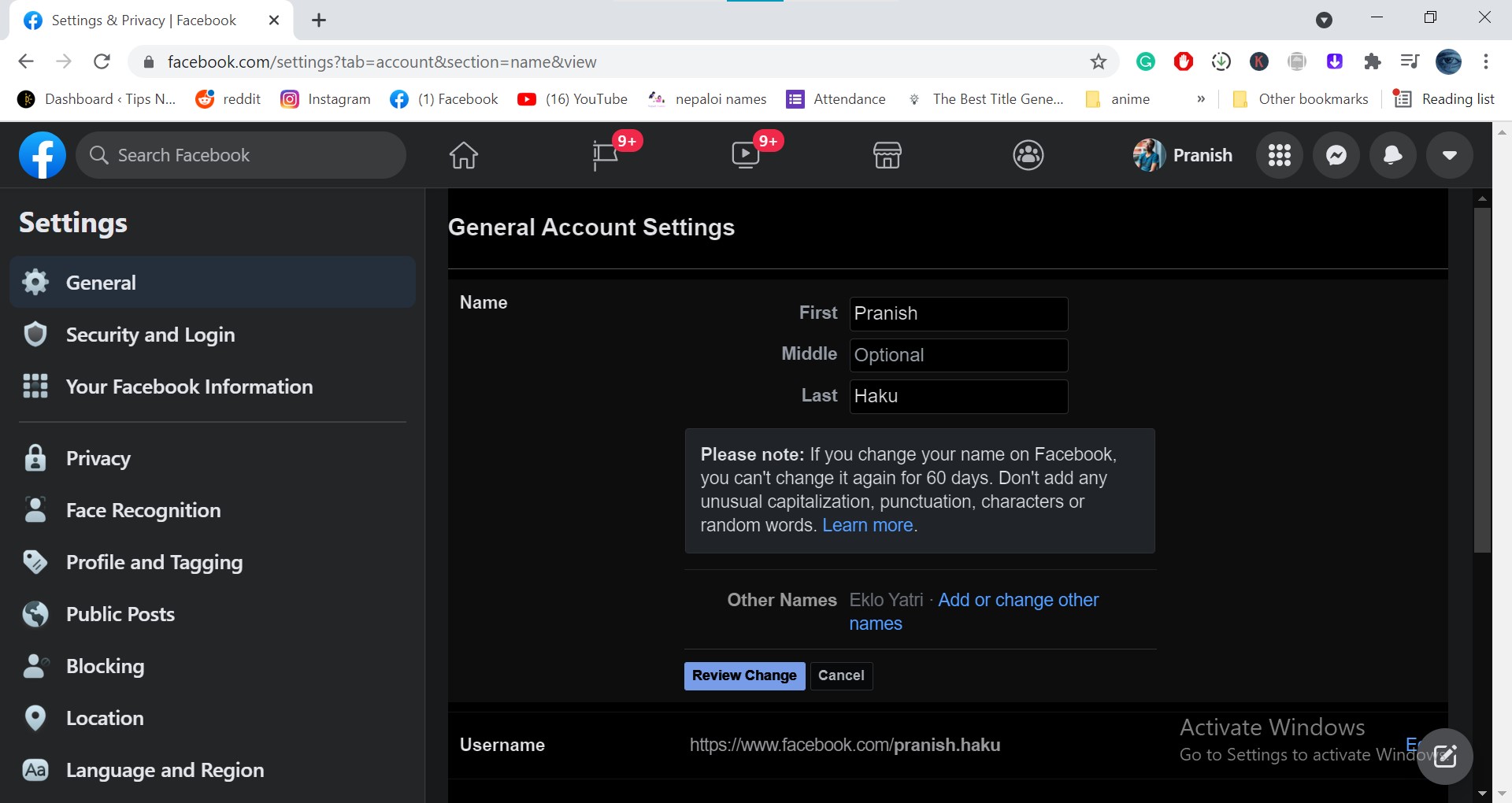1512x803 pixels.
Task: Open the media control playlist icon
Action: [x=1410, y=61]
